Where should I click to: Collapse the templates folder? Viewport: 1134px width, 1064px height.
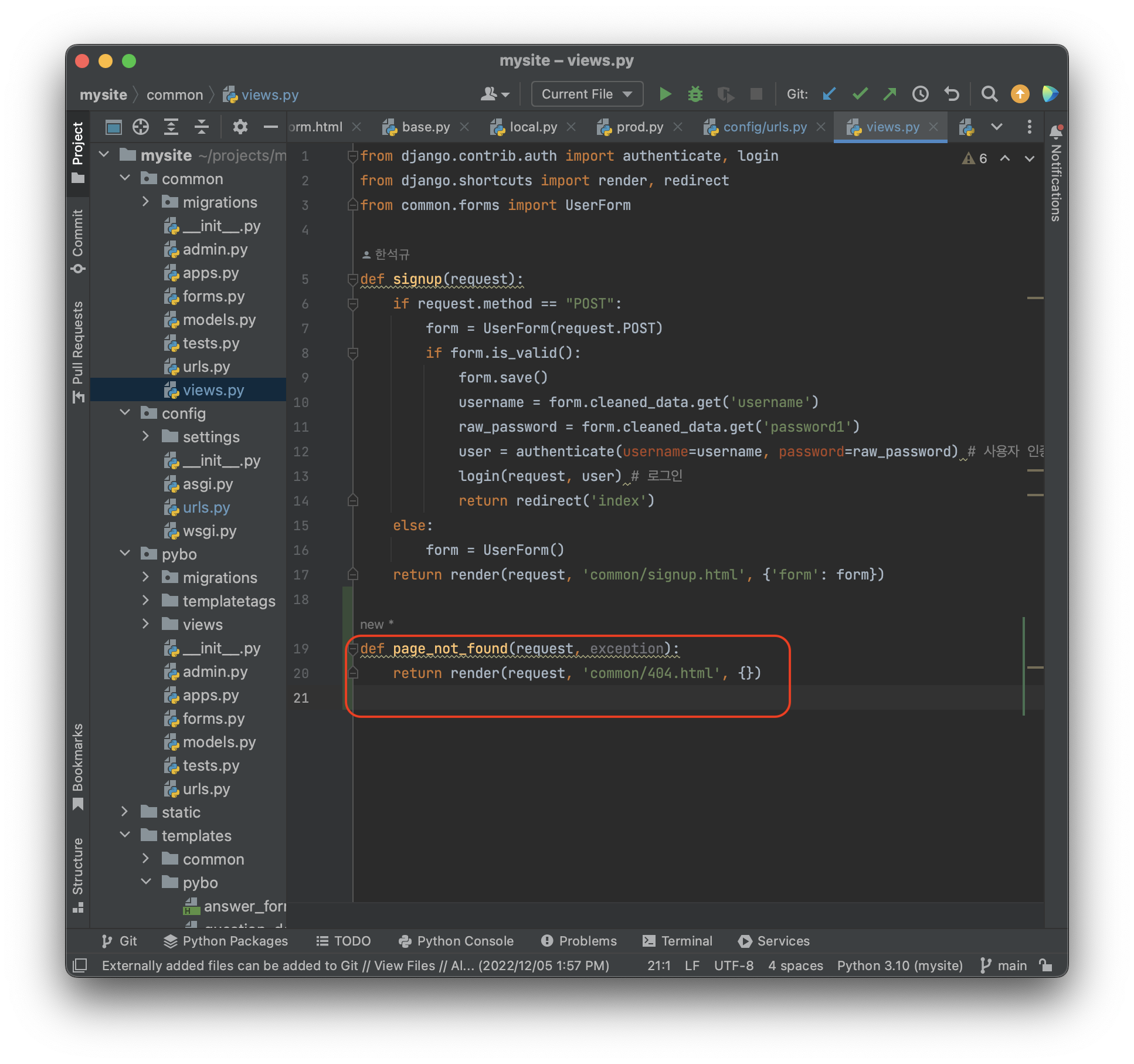pos(125,835)
